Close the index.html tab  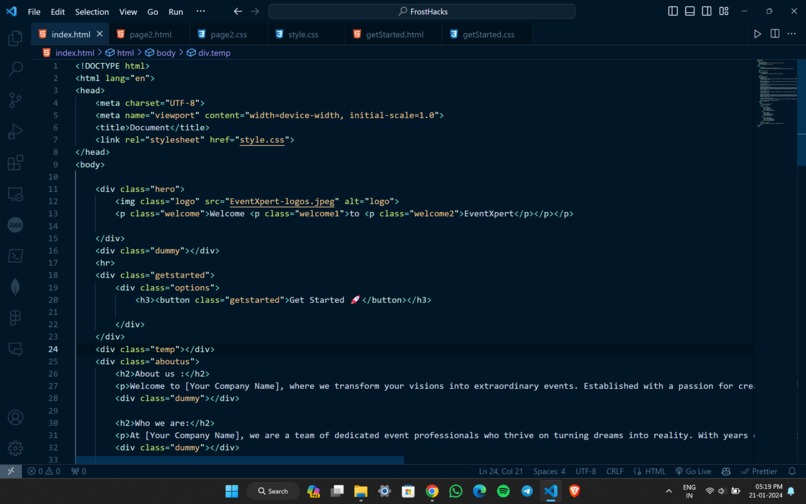coord(100,34)
